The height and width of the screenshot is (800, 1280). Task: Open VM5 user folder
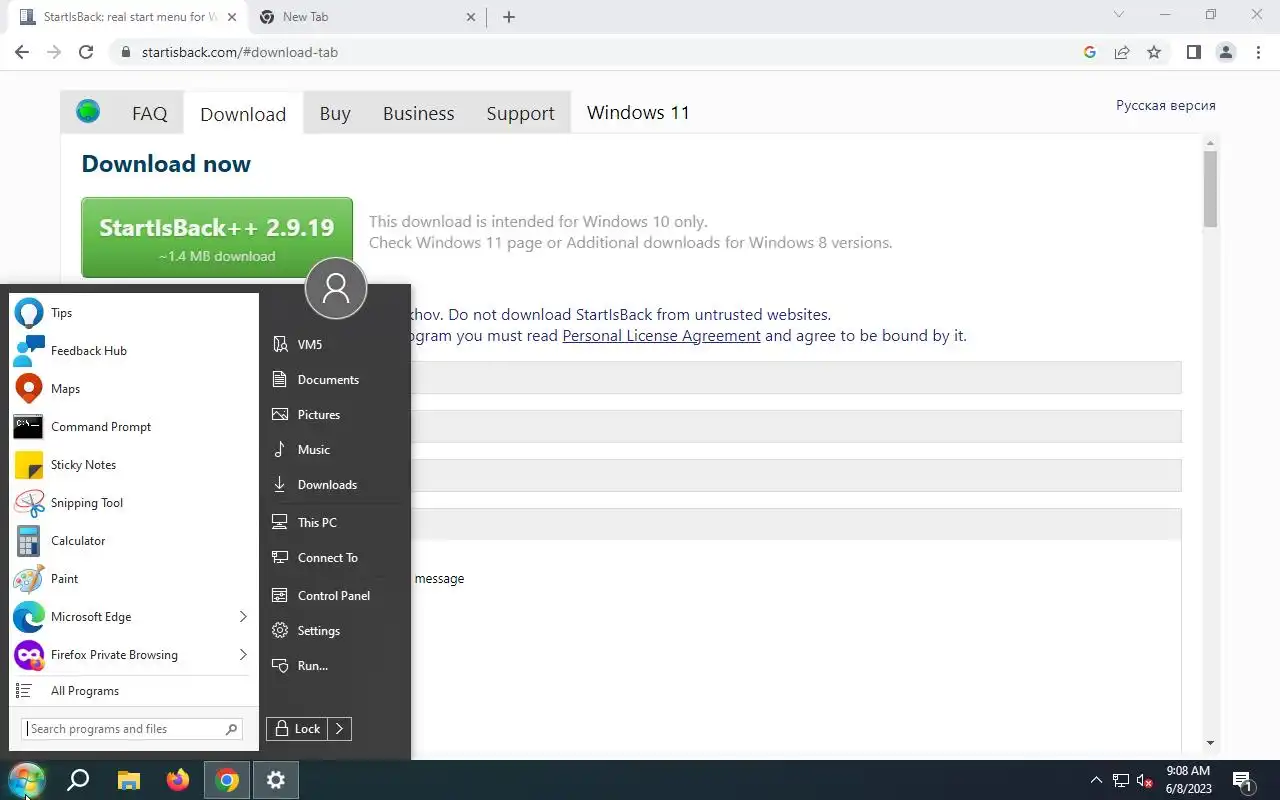(x=335, y=344)
